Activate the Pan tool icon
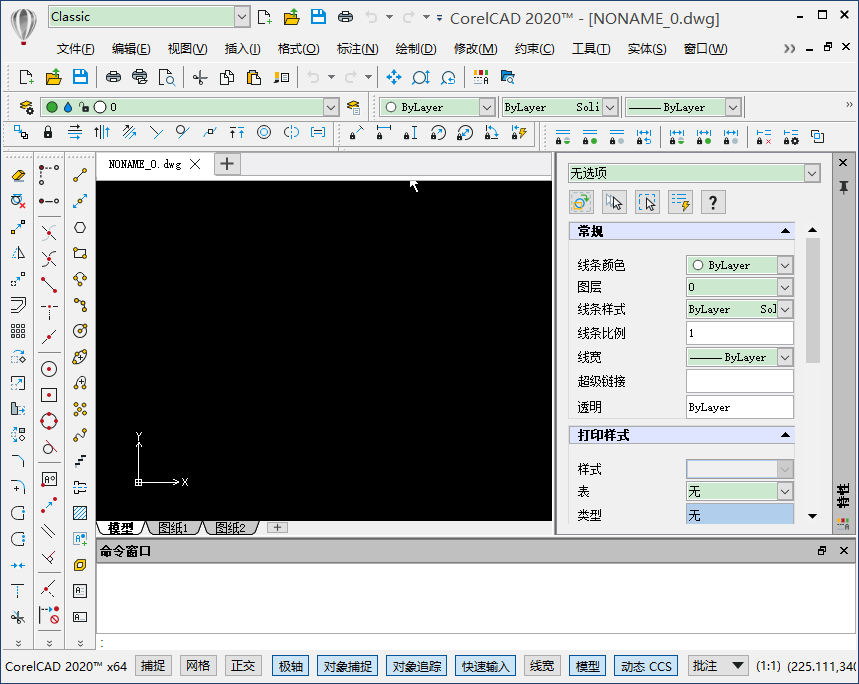 (x=393, y=77)
